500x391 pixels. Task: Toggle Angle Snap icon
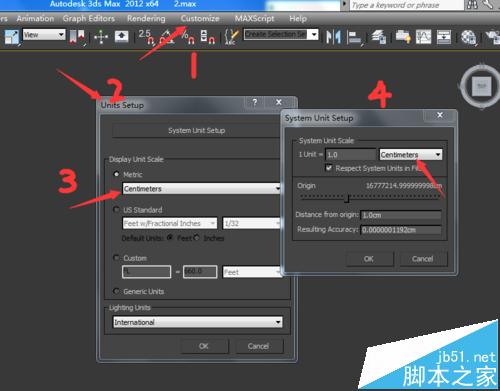click(168, 37)
